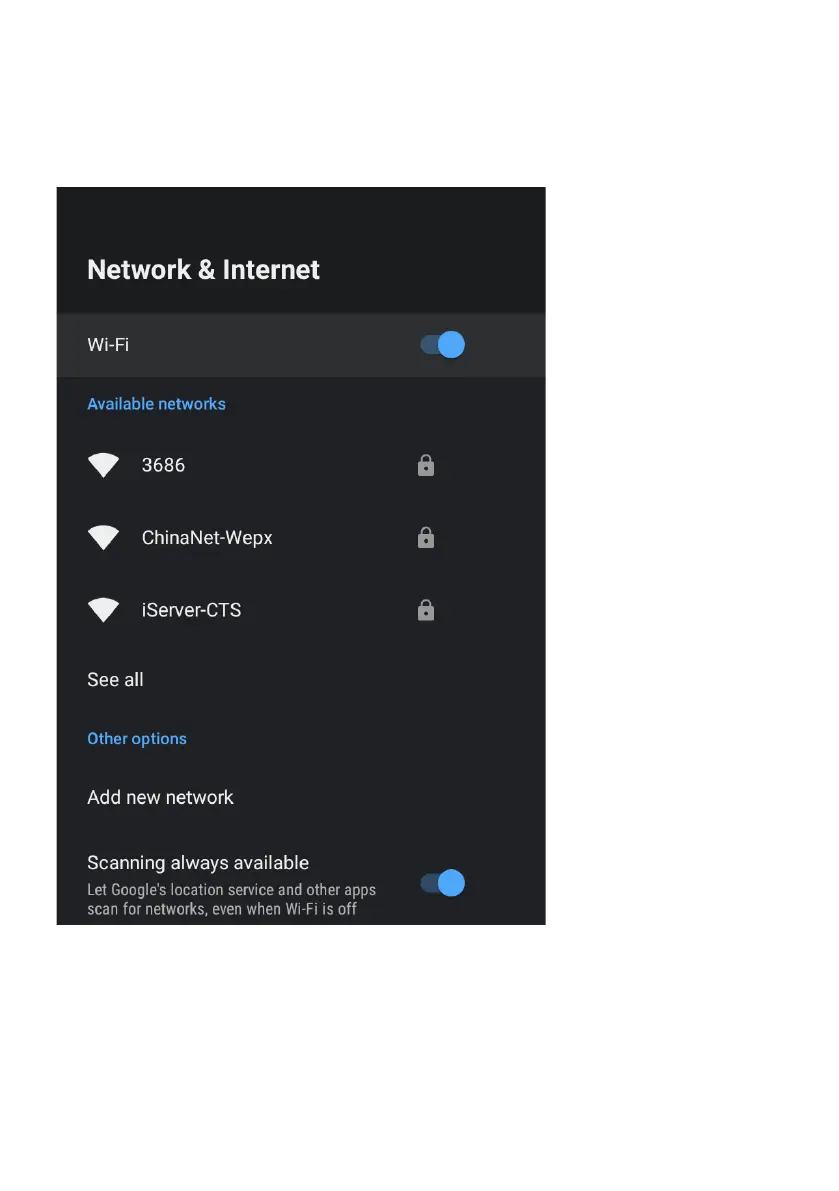Disable the Scanning always available switch
839x1191 pixels.
[443, 883]
